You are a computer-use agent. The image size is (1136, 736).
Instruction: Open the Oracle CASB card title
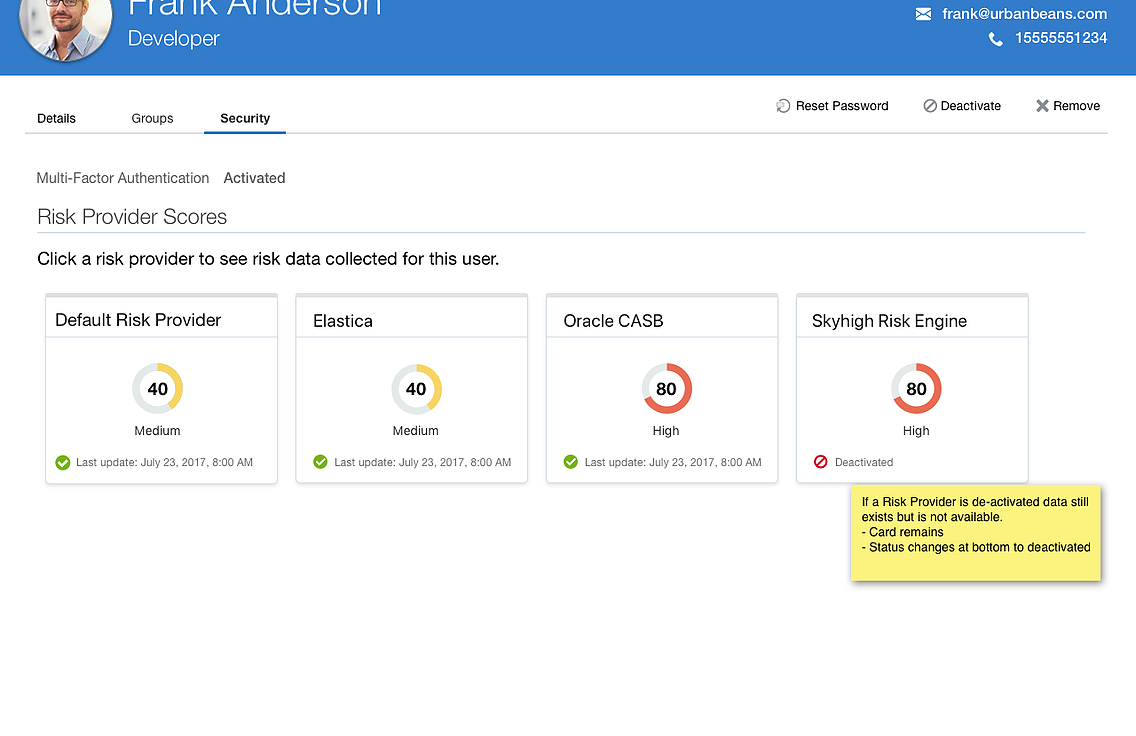[x=614, y=321]
